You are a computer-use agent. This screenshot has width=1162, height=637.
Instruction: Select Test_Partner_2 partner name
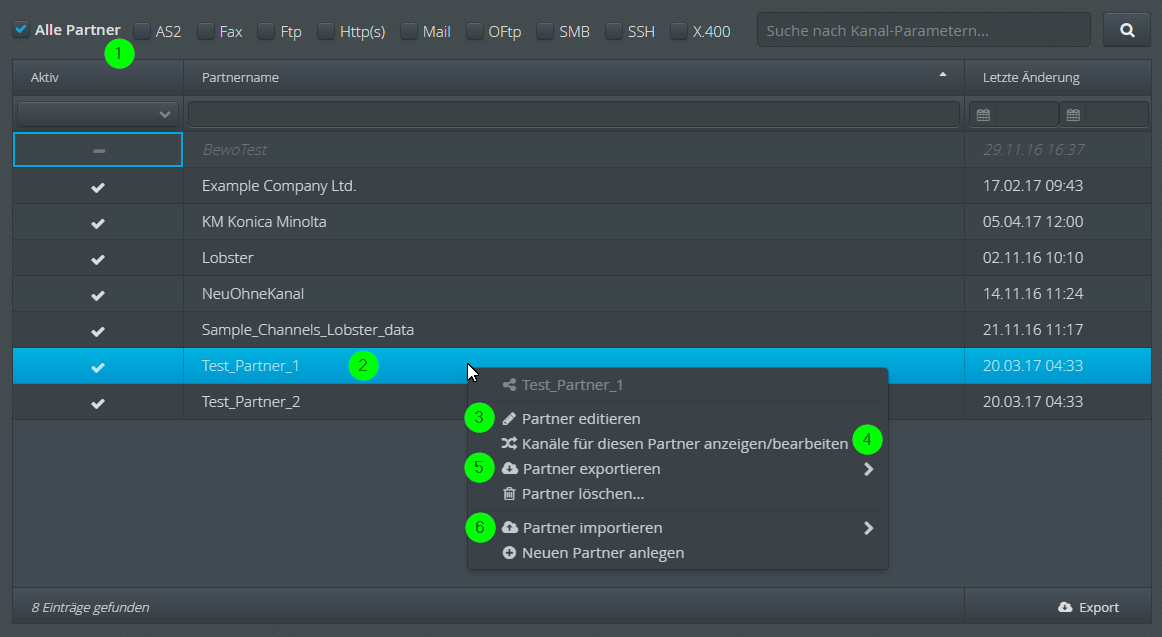pyautogui.click(x=250, y=401)
